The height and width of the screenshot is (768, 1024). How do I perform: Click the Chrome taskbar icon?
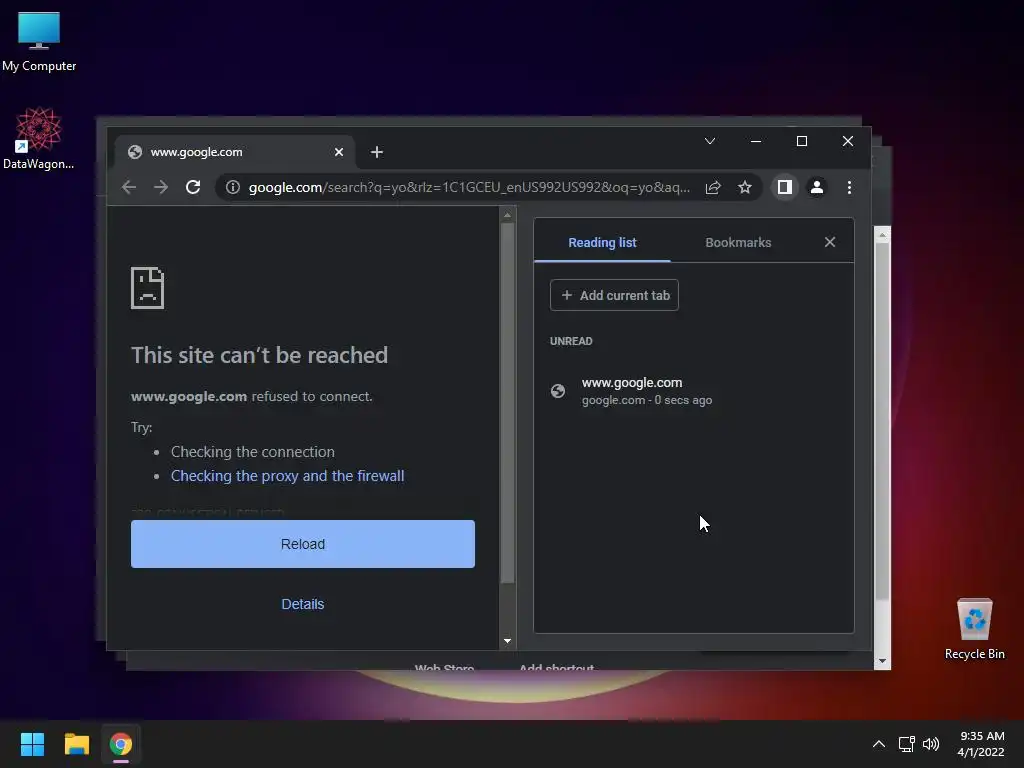121,744
